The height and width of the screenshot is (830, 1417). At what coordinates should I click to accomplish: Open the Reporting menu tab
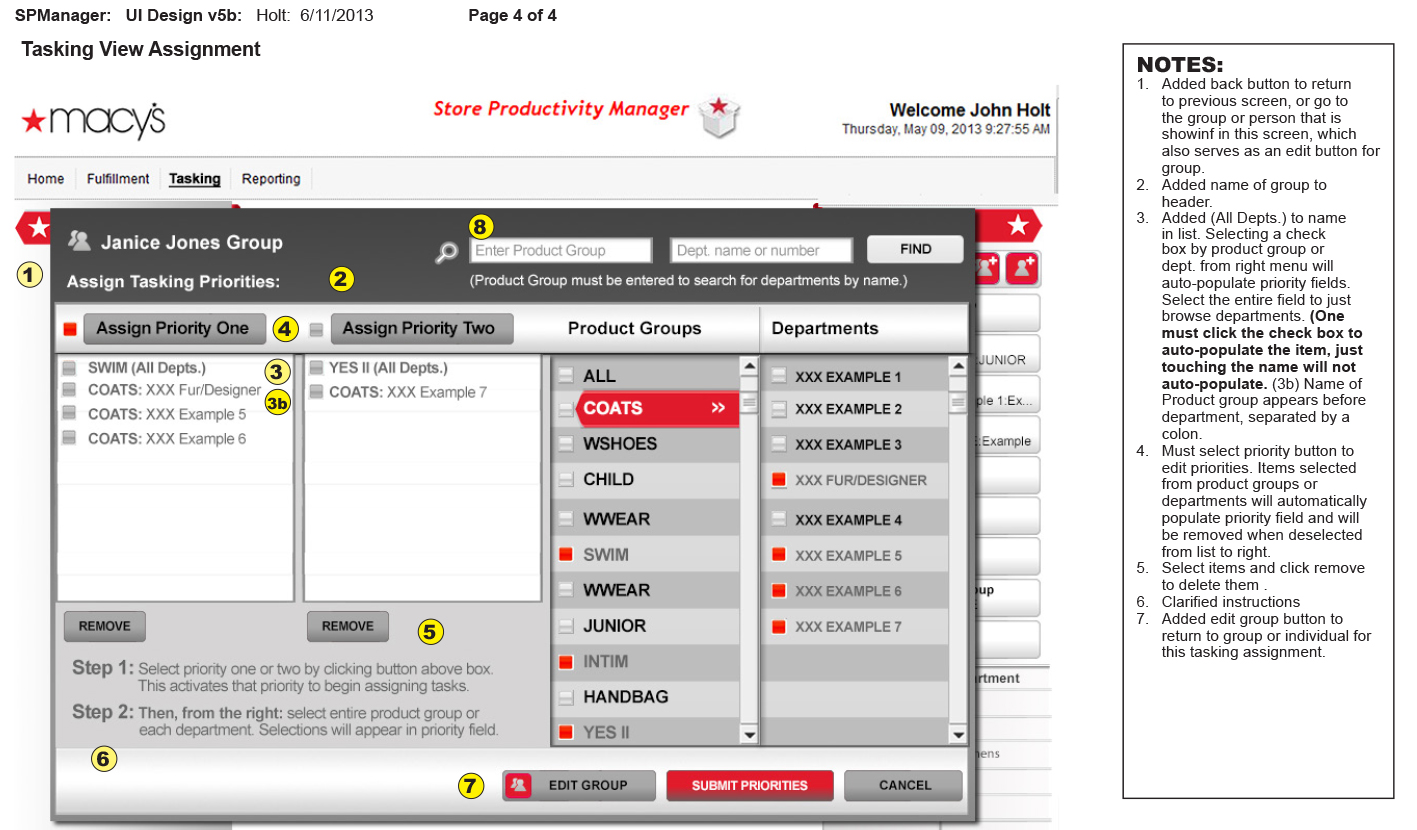point(271,179)
